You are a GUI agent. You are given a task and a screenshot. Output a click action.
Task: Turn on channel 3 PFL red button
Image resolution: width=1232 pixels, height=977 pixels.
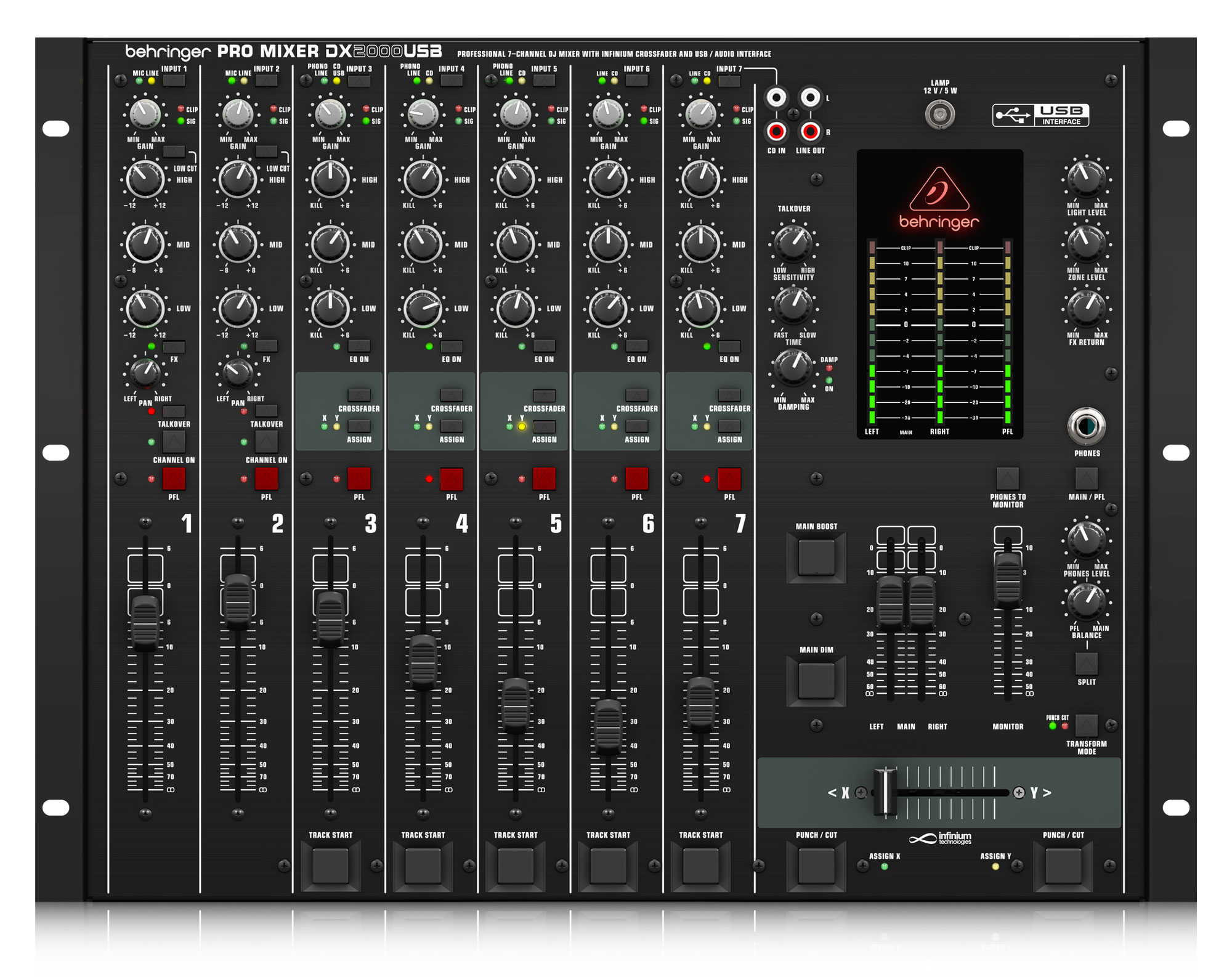pos(359,479)
